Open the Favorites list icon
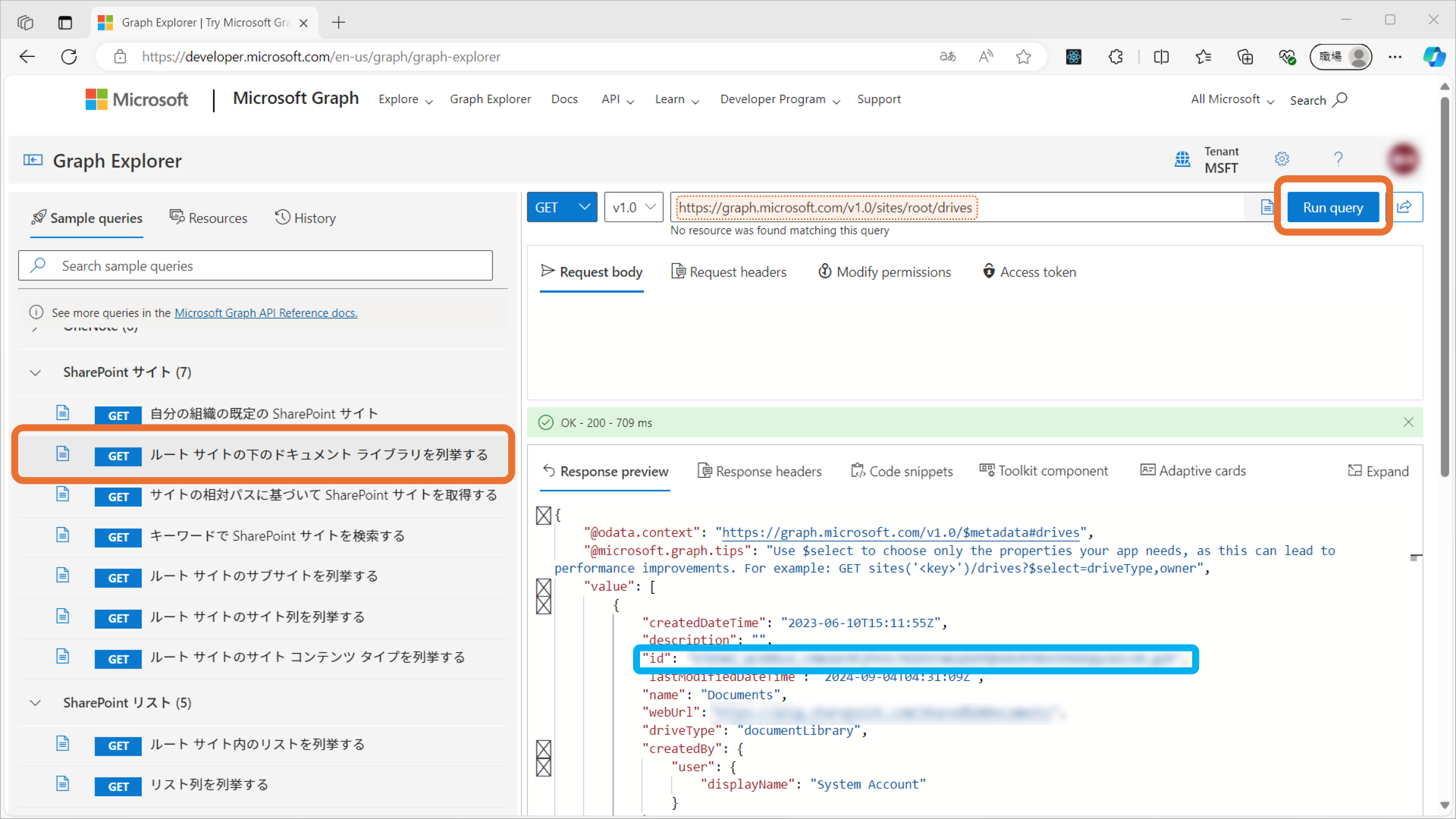 coord(1203,57)
